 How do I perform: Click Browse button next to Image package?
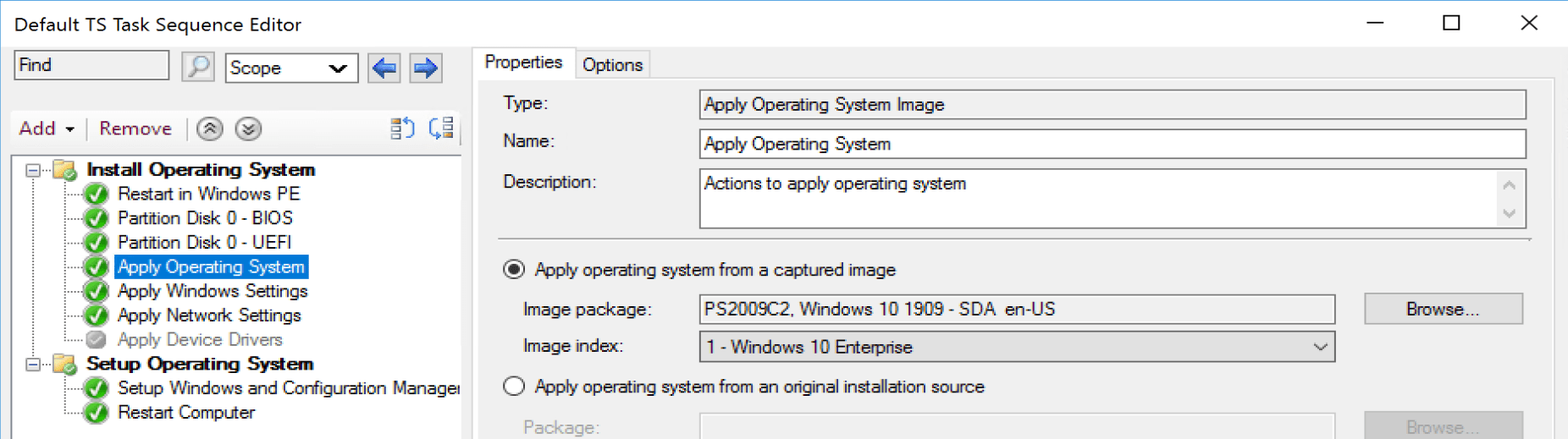1443,310
